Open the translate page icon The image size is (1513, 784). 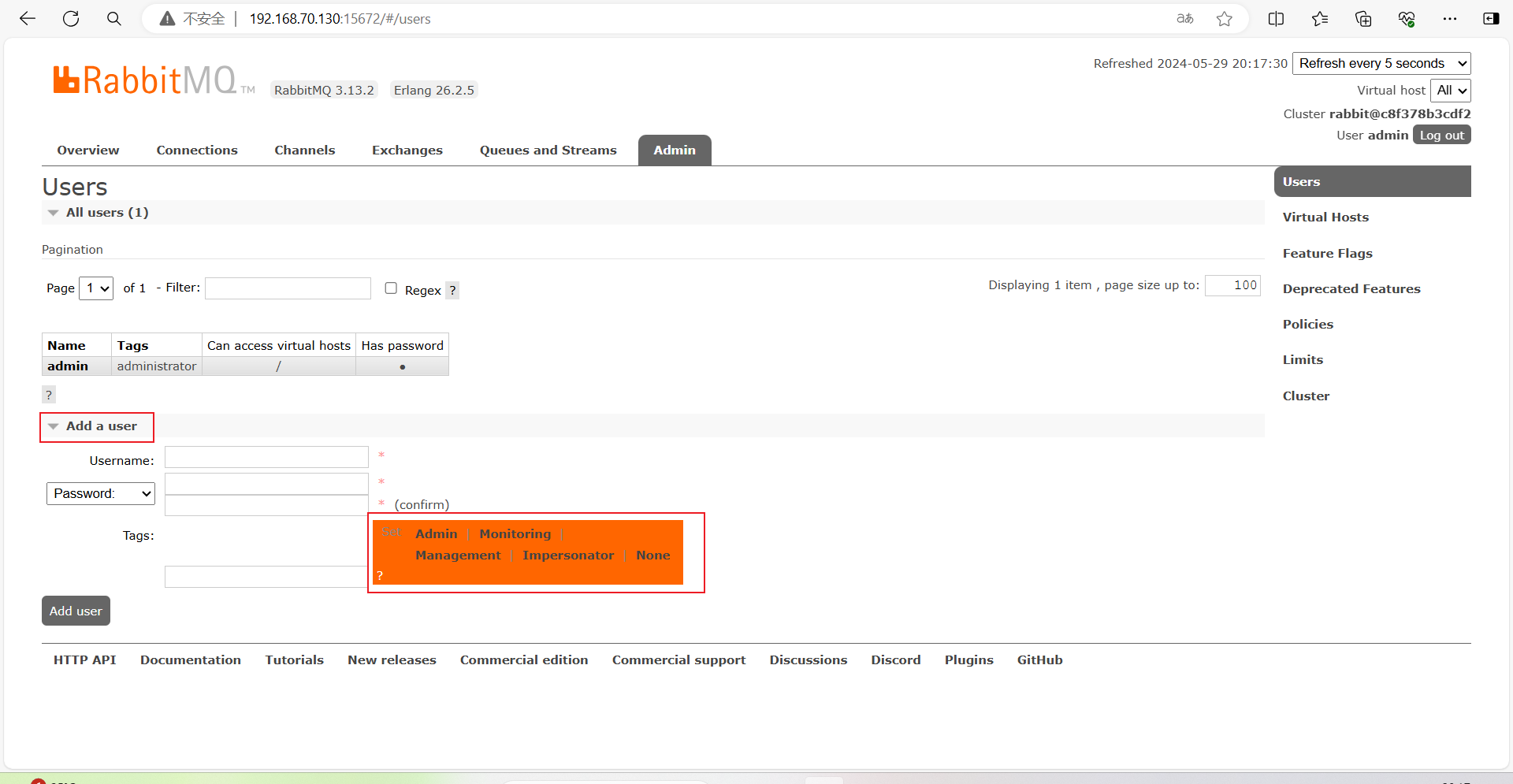point(1185,19)
